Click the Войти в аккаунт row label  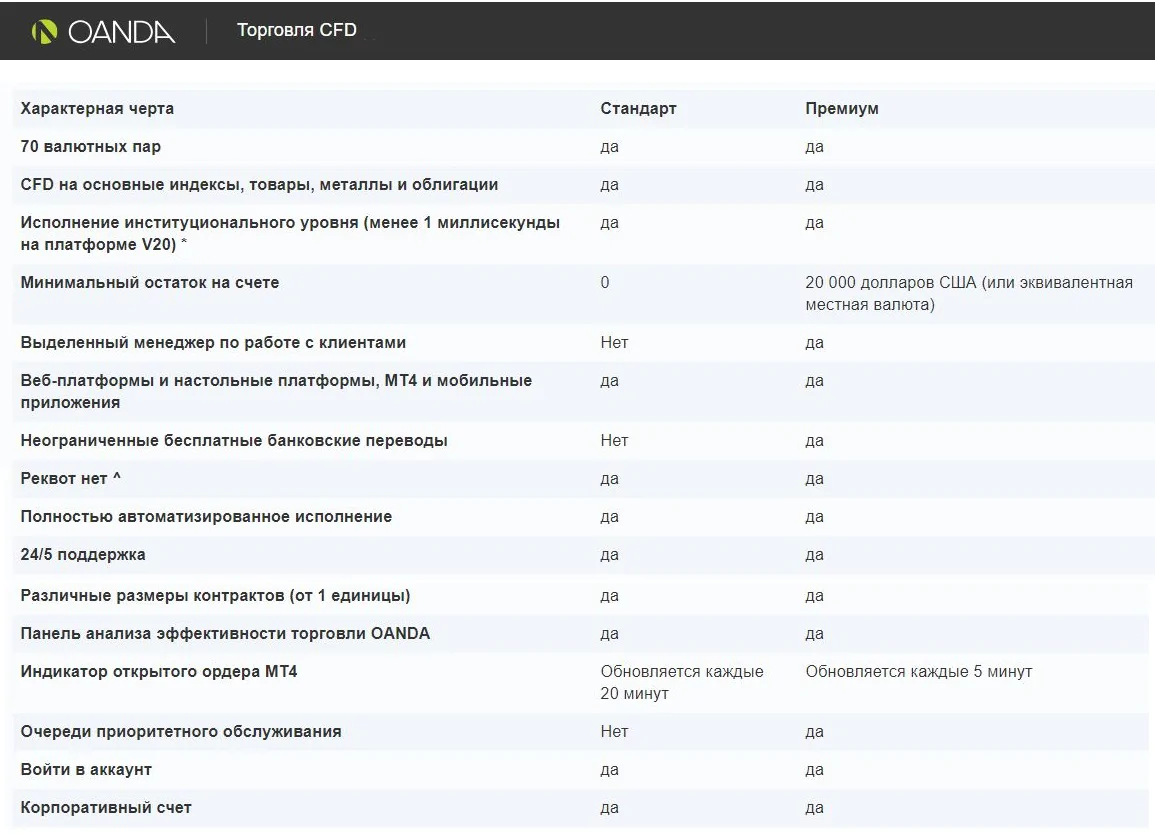86,769
